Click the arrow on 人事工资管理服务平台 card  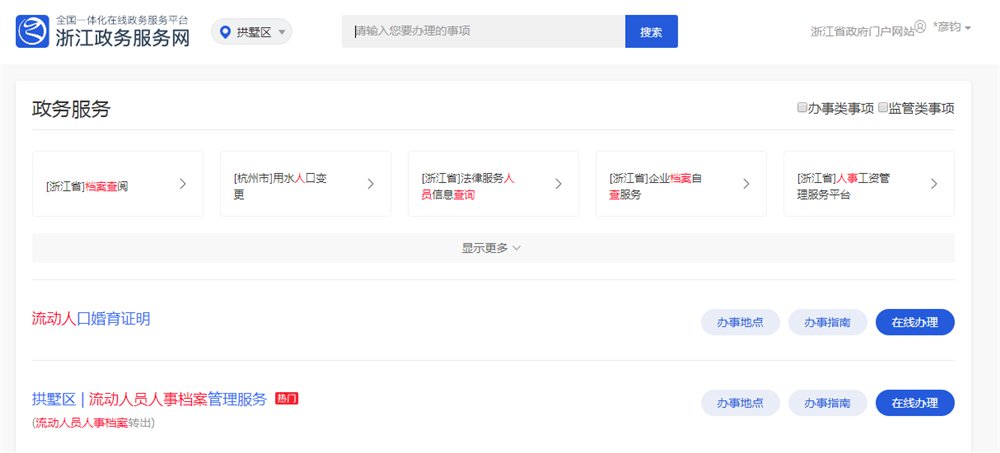click(x=933, y=183)
